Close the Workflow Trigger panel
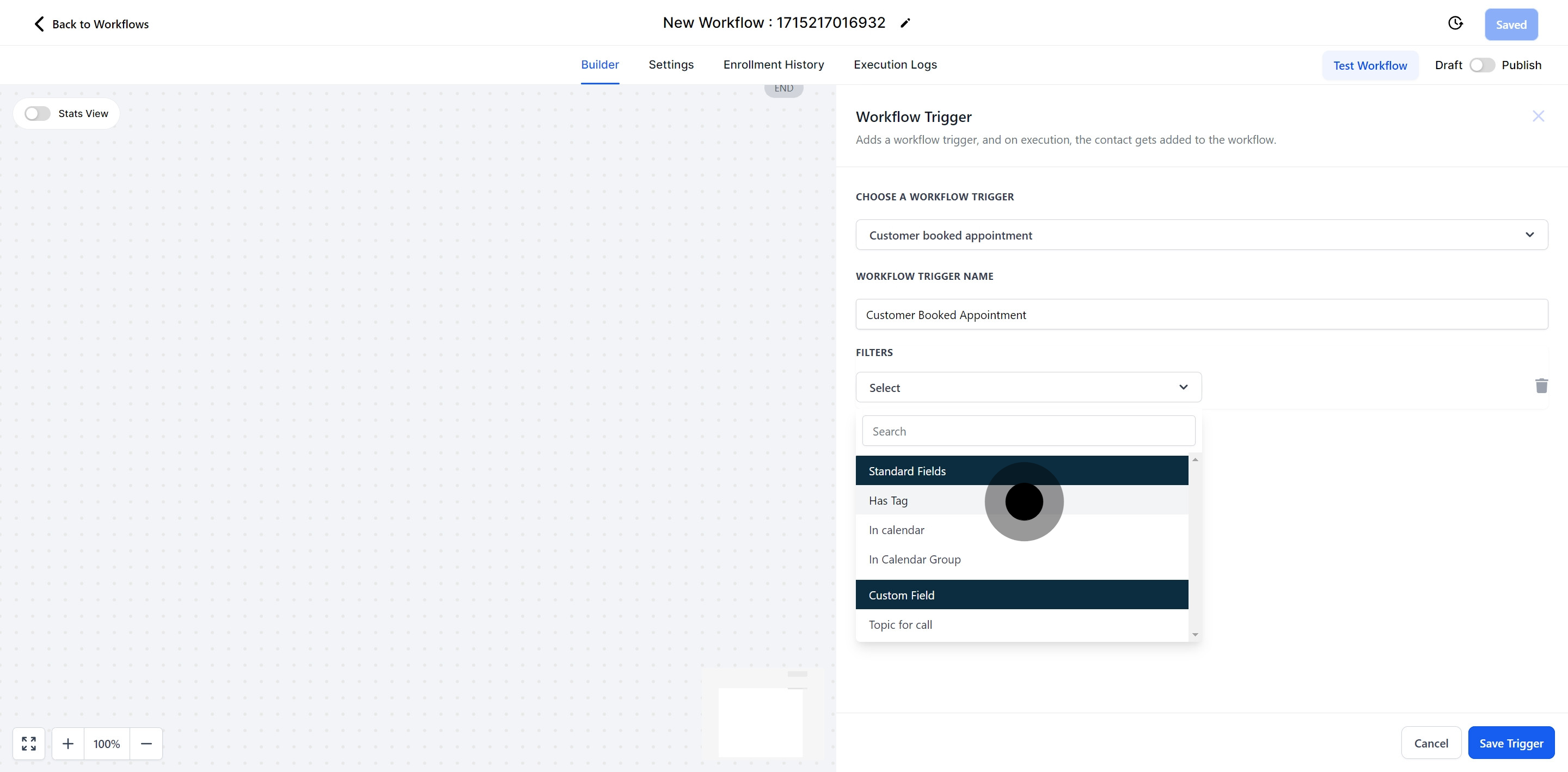Screen dimensions: 1568x772 [x=1538, y=117]
